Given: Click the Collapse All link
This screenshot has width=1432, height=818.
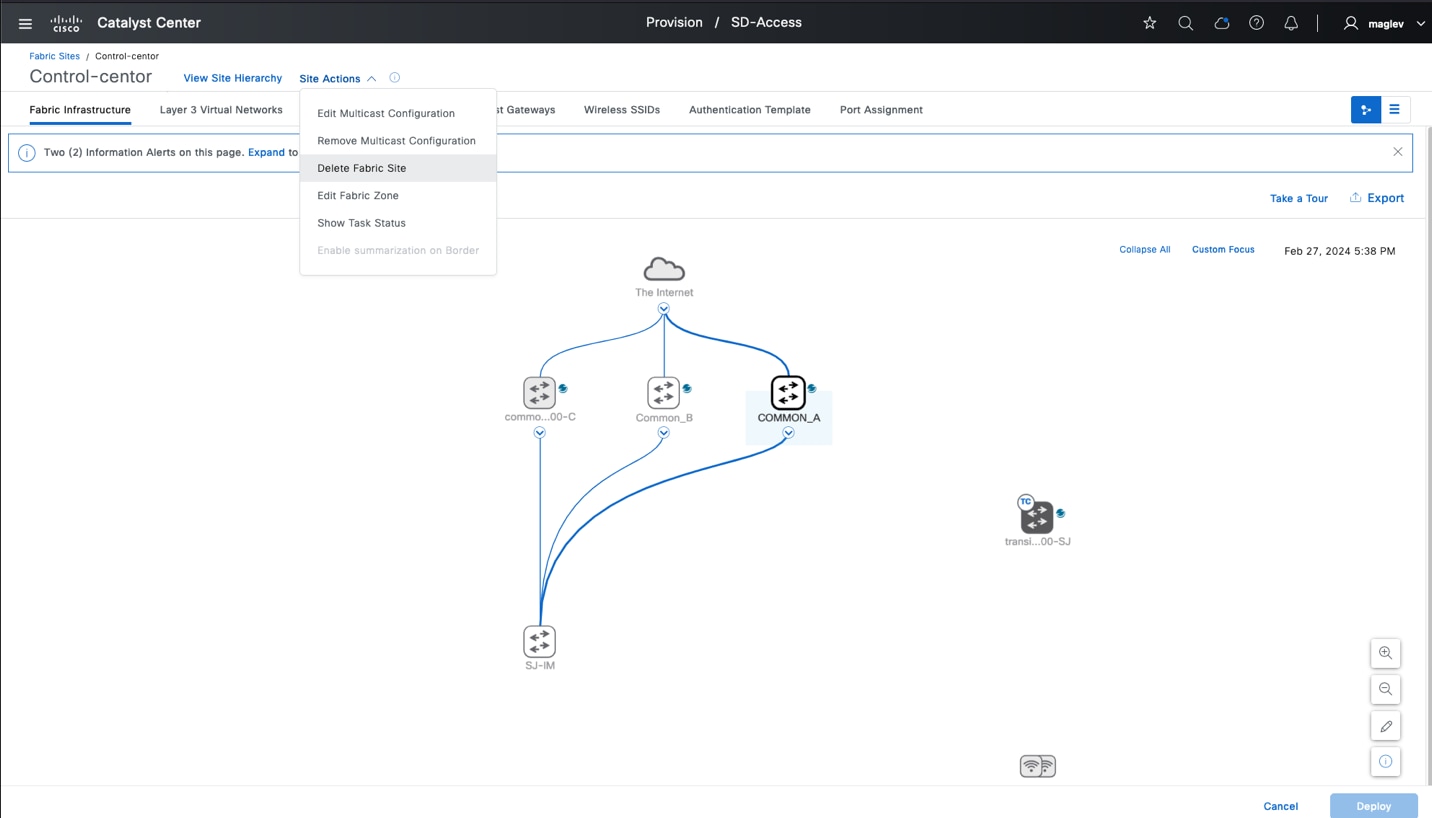Looking at the screenshot, I should click(1144, 250).
